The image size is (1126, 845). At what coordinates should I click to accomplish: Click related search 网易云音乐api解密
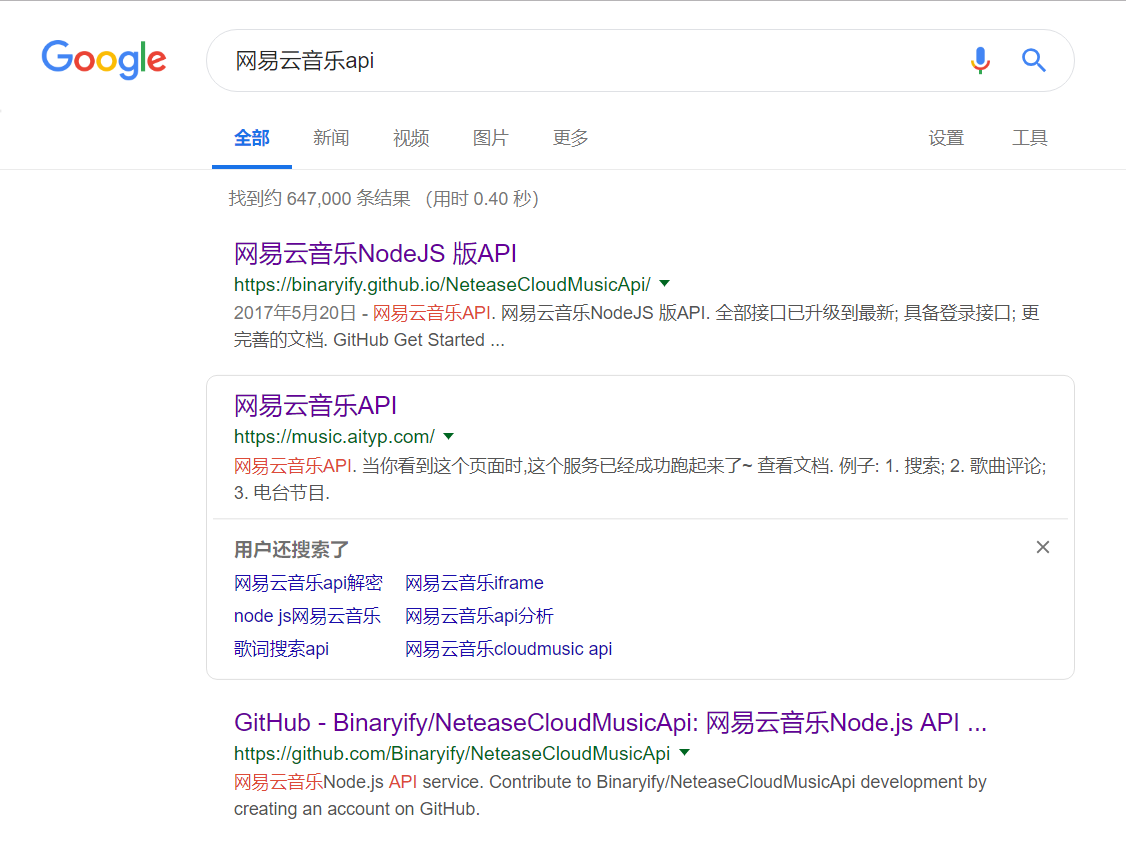click(308, 583)
